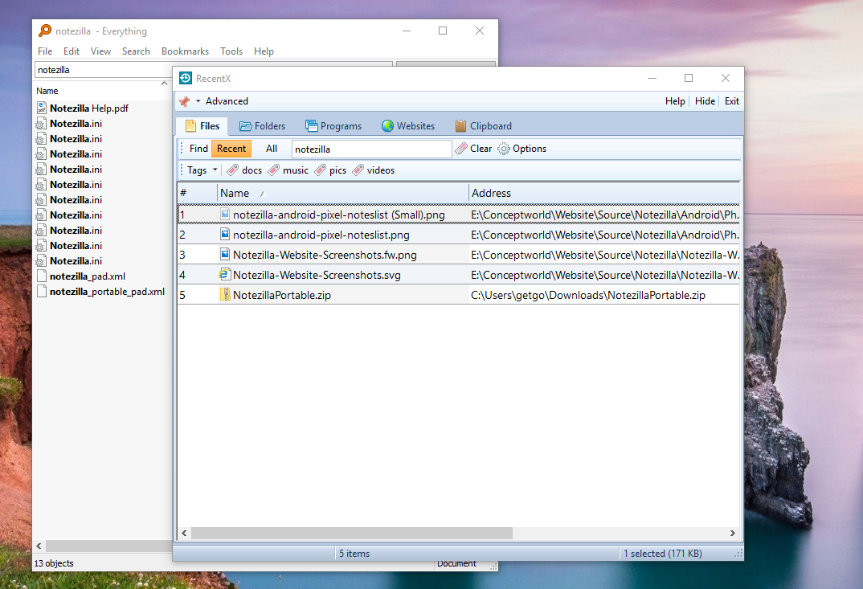Toggle the Recent filter button
863x589 pixels.
[231, 149]
